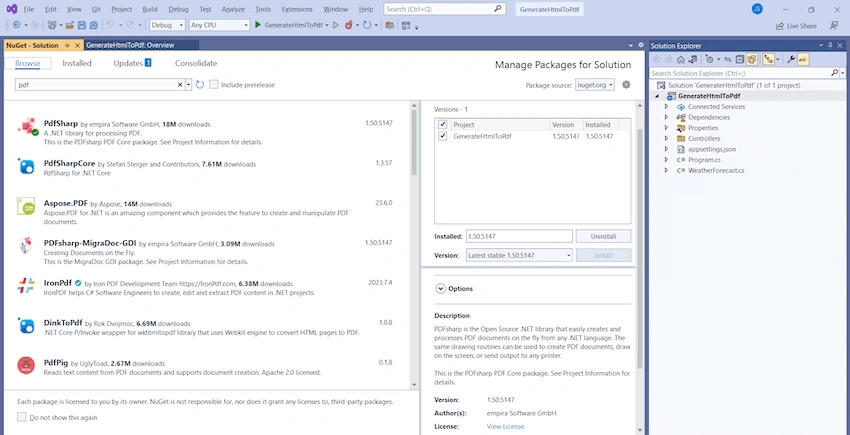Select appsettings.json in Solution Explorer
Image resolution: width=850 pixels, height=435 pixels.
click(712, 149)
